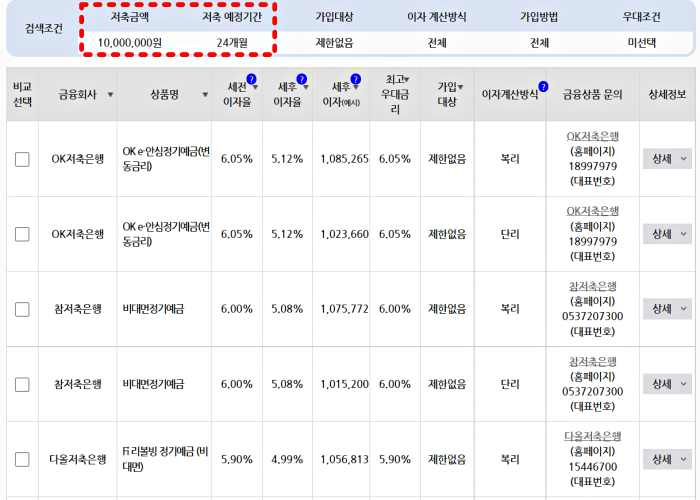Check compare box for OK저축은행 복리 row

(x=22, y=159)
